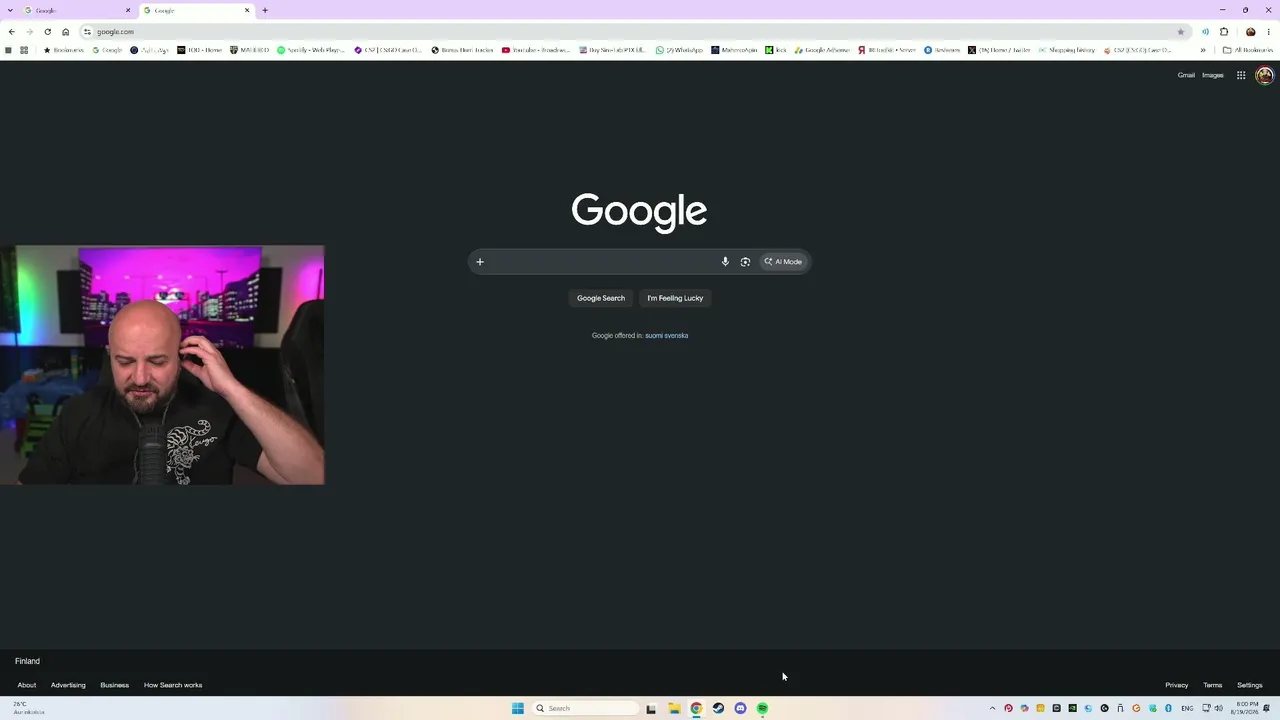Open the Home / Twitter bookmark
1280x720 pixels.
(999, 50)
